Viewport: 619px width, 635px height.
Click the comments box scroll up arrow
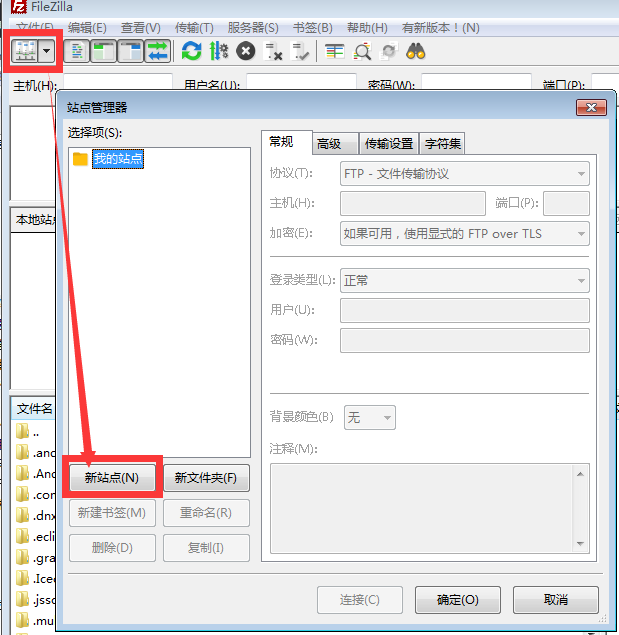coord(581,474)
